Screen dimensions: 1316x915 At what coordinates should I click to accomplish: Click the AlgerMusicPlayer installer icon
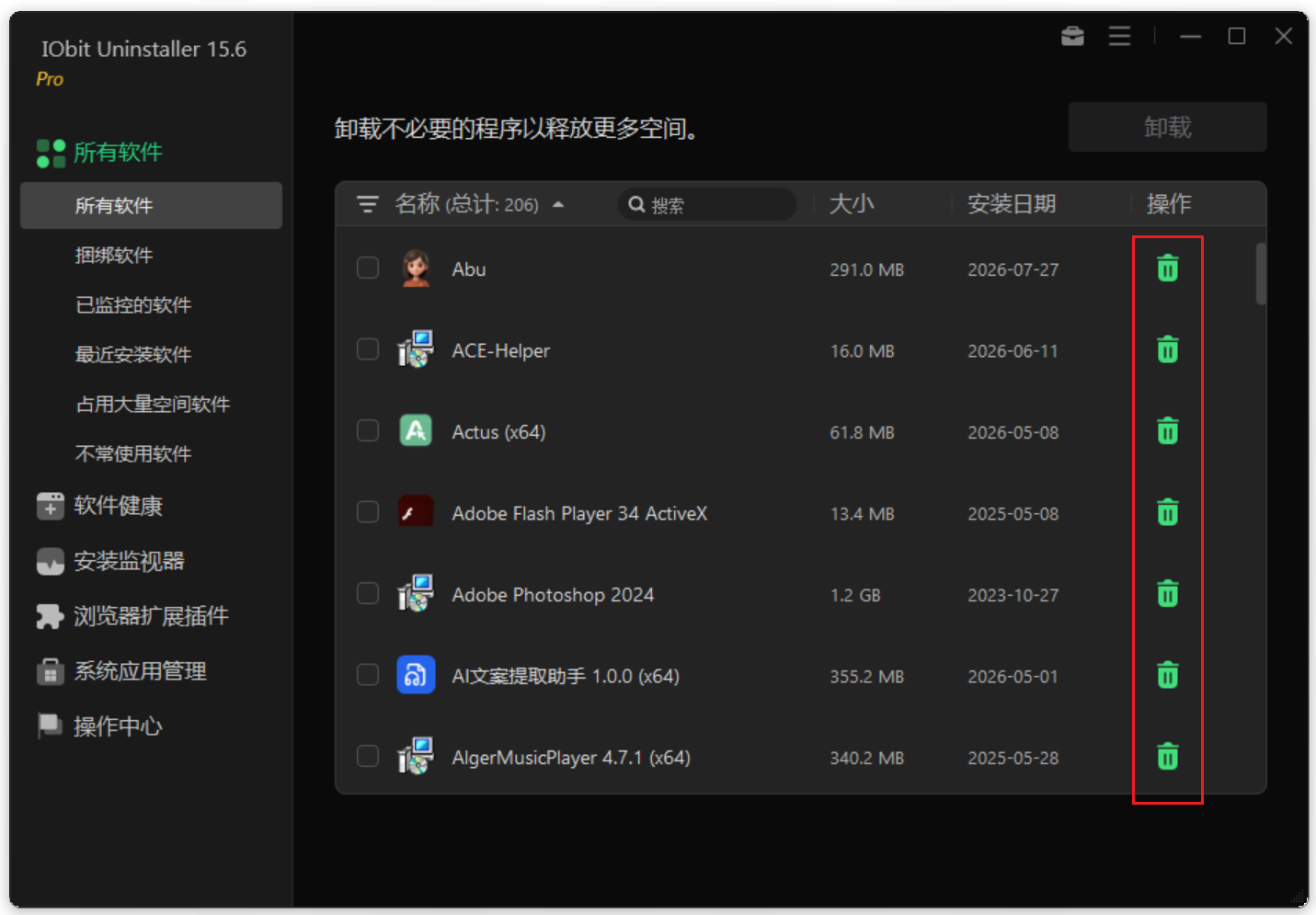click(x=416, y=756)
